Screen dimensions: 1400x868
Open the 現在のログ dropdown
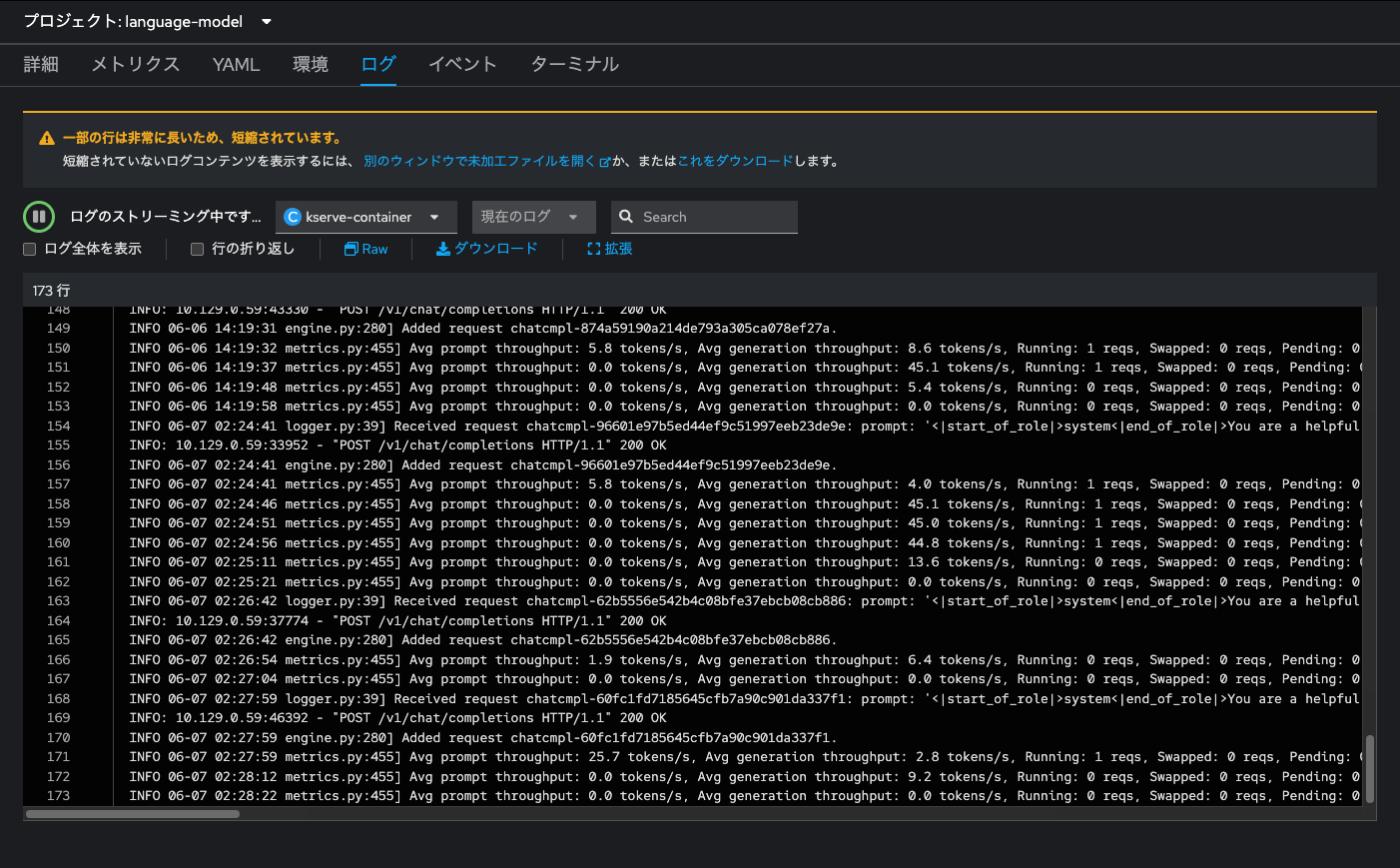[533, 217]
